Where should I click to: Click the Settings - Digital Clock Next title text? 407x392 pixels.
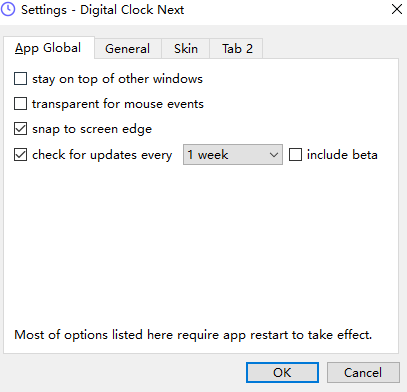[x=102, y=10]
